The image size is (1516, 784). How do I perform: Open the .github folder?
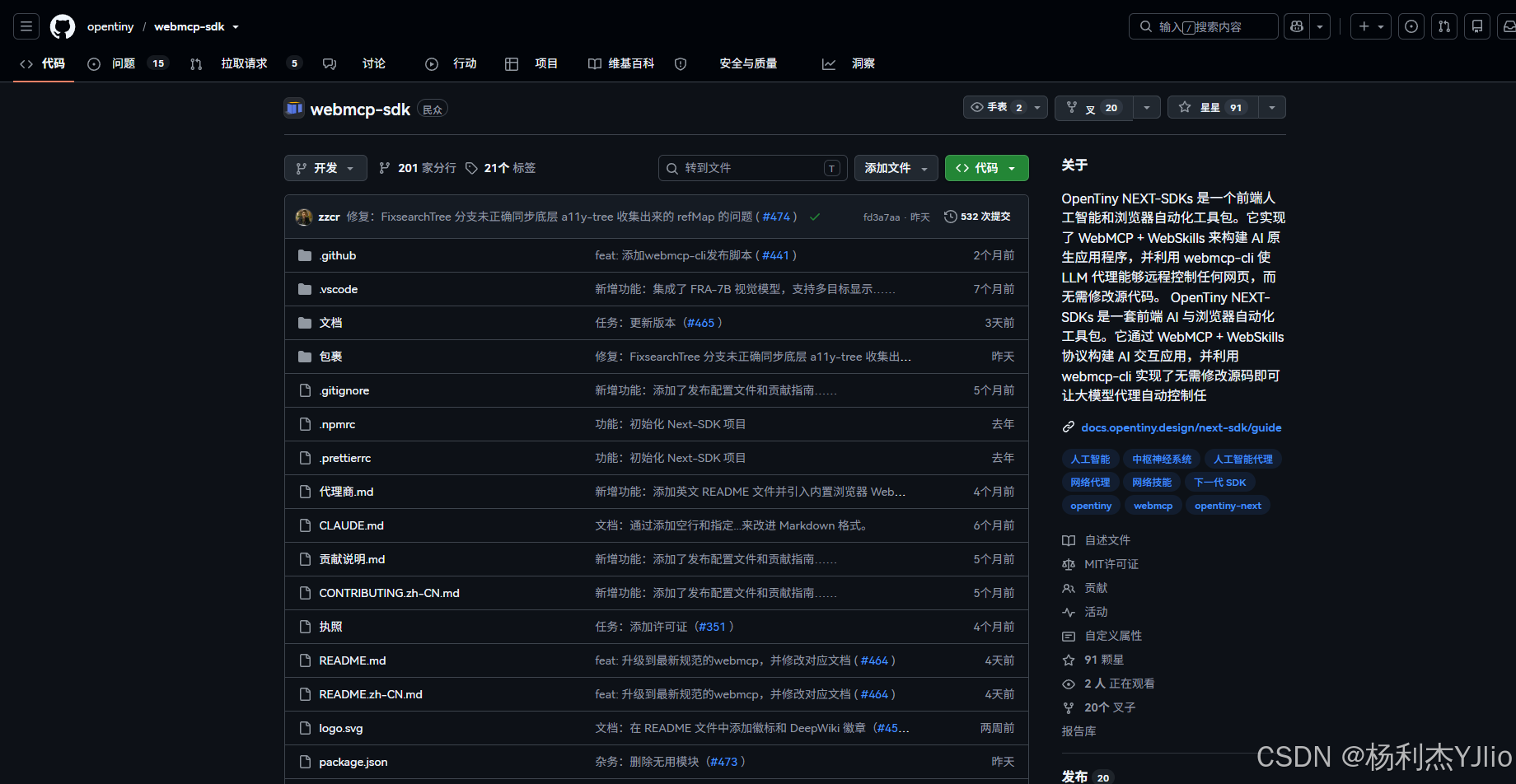pyautogui.click(x=338, y=255)
